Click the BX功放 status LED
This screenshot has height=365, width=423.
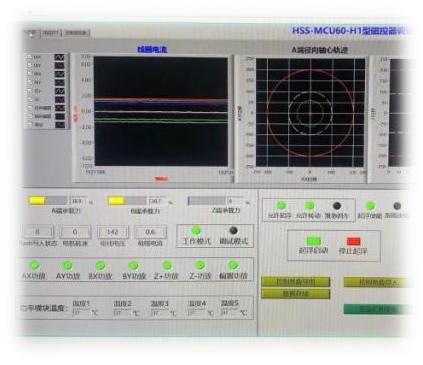tap(101, 265)
